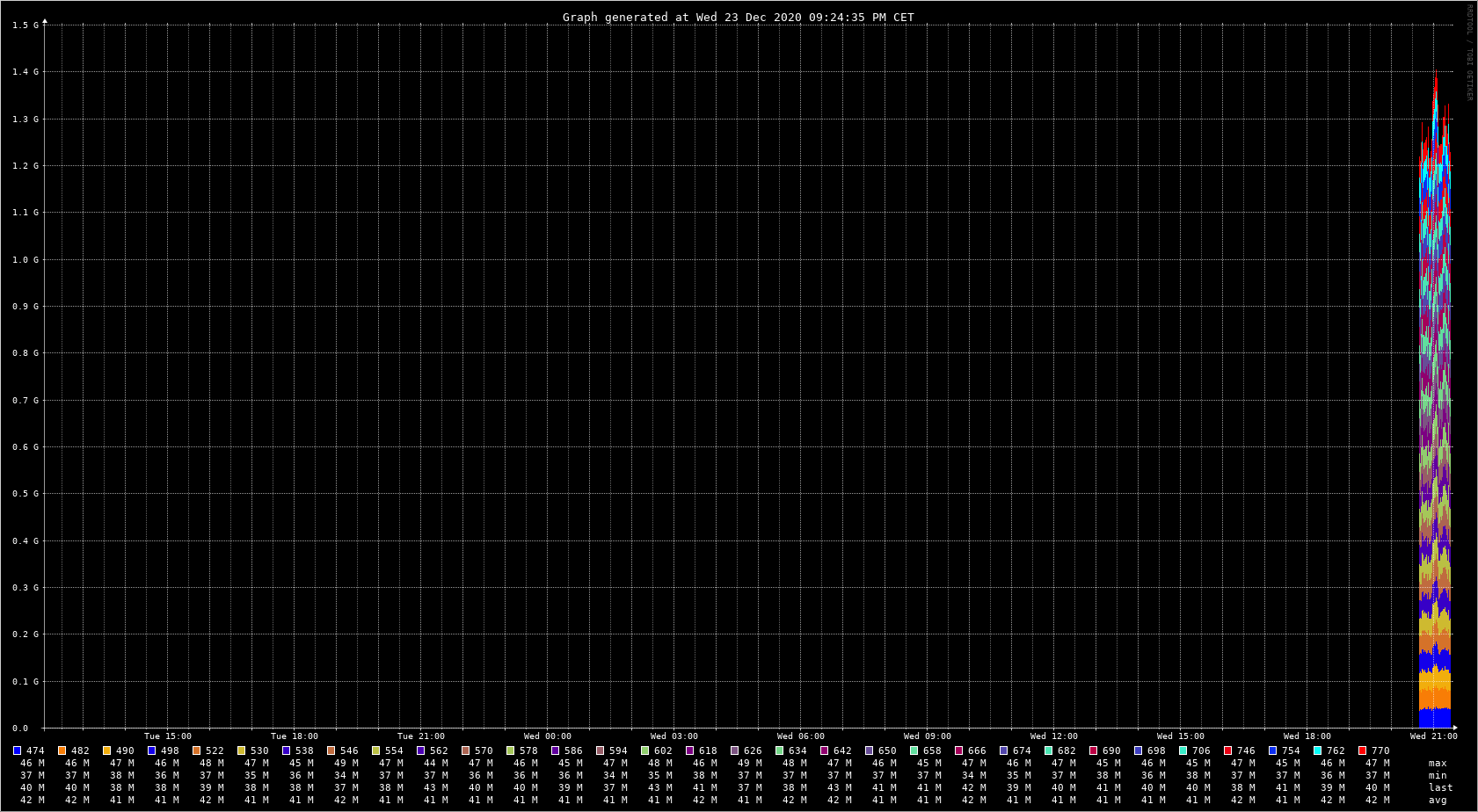Select the red swatch for series 770
Viewport: 1478px width, 812px height.
(x=1362, y=750)
